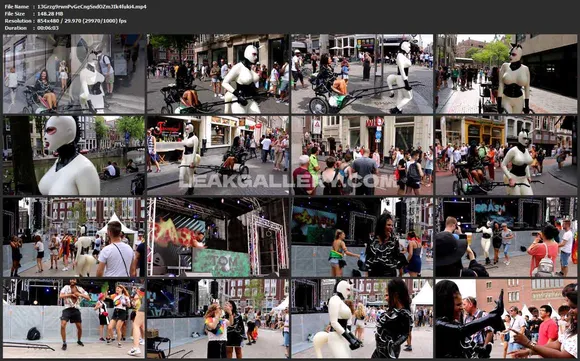Select bottom-right thumbnail with raised black glove
Image resolution: width=580 pixels, height=361 pixels.
tap(506, 318)
